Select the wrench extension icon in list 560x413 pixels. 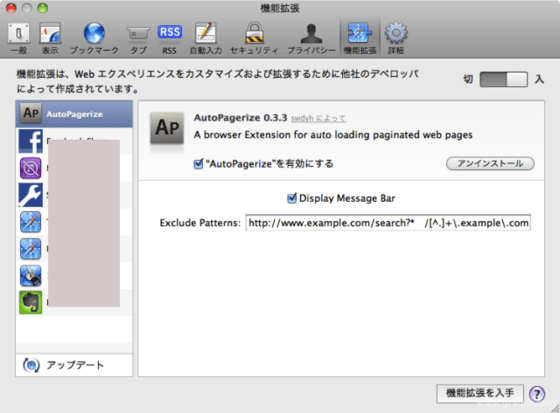pyautogui.click(x=31, y=195)
